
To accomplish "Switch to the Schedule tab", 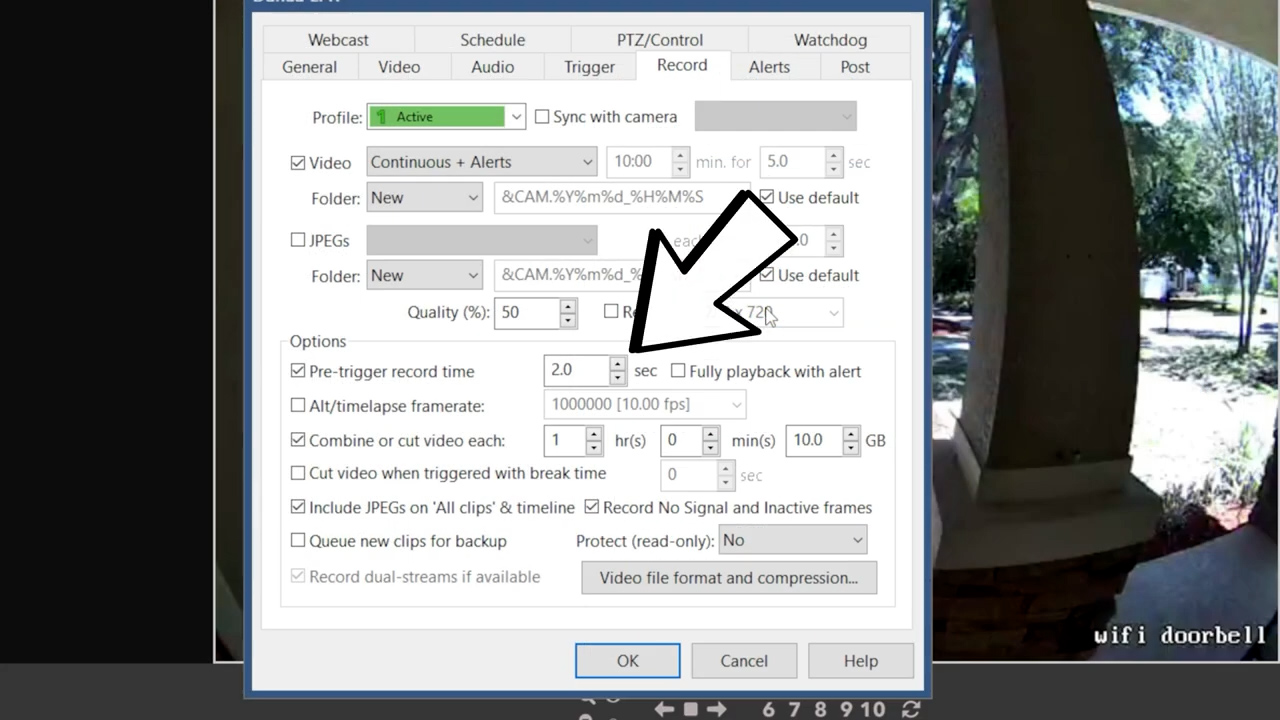I will point(492,40).
